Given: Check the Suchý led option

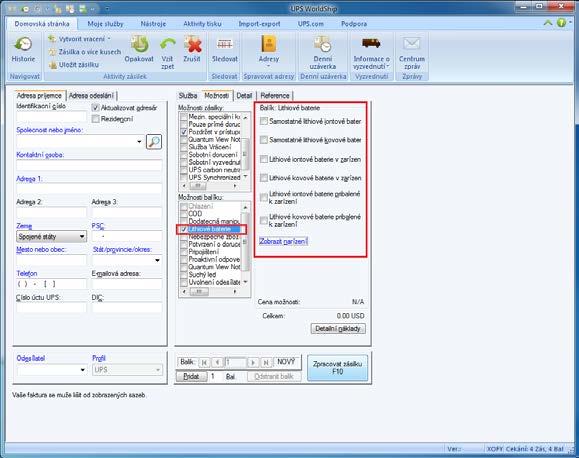Looking at the screenshot, I should (184, 275).
